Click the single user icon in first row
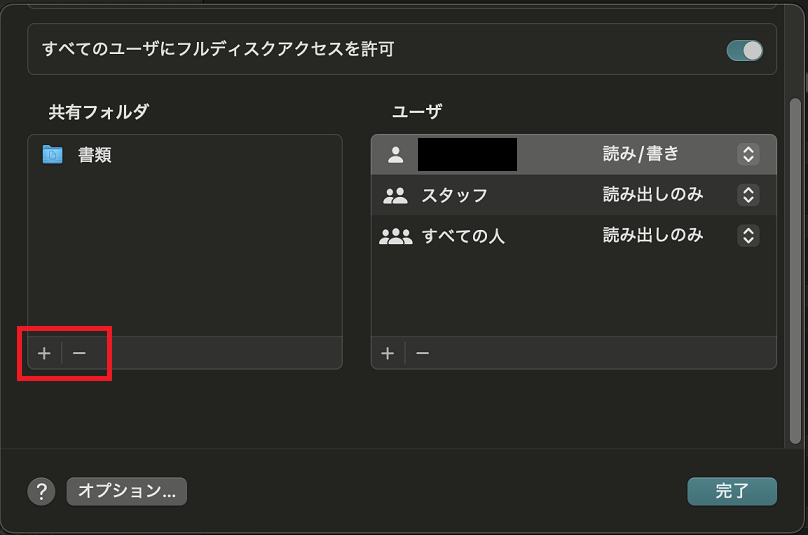Screen dimensions: 808x535 (395, 155)
